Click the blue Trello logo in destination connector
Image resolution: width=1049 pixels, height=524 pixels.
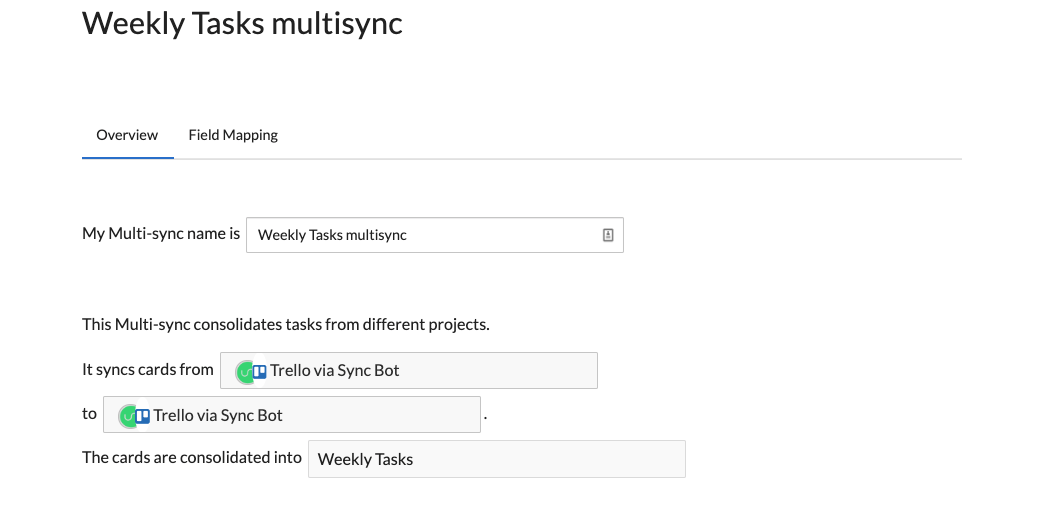143,416
